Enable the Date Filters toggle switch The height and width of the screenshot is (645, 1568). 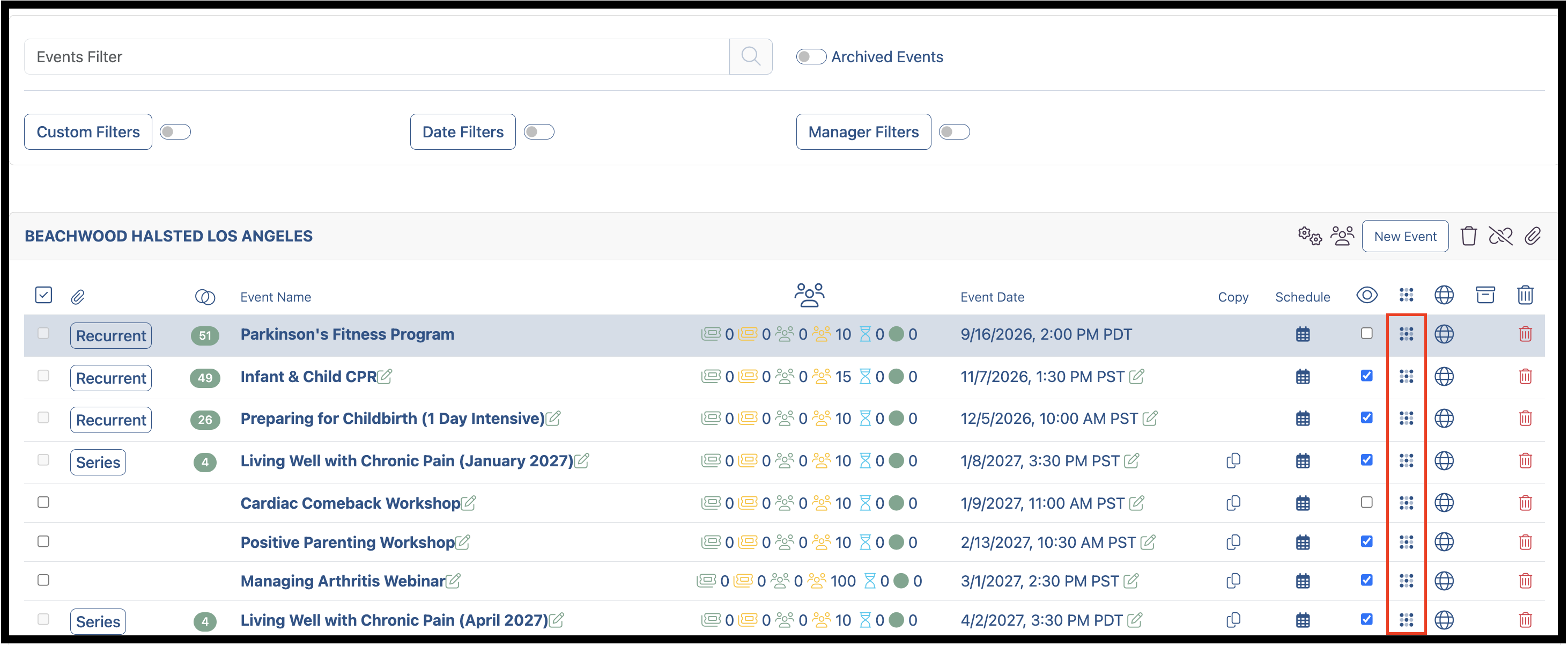[539, 131]
